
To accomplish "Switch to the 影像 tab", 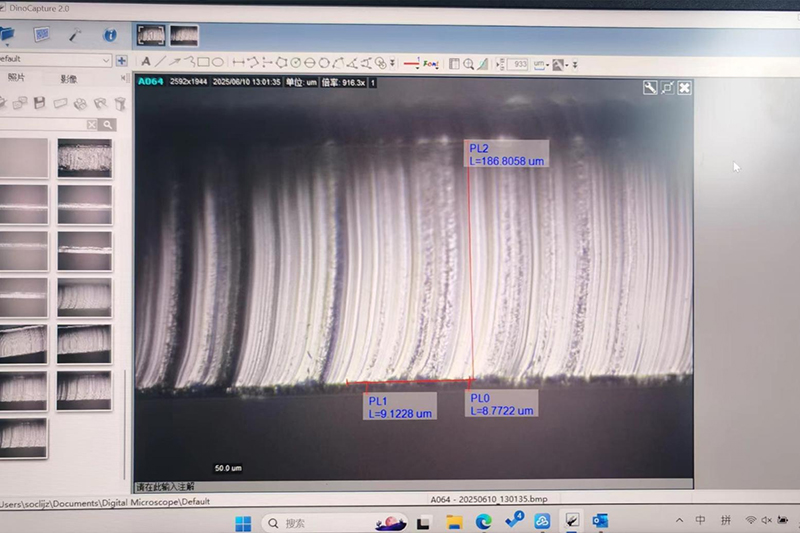I will (69, 79).
